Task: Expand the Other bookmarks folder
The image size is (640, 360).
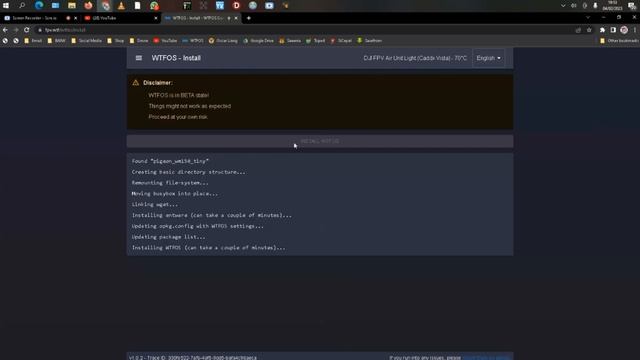Action: pyautogui.click(x=619, y=41)
